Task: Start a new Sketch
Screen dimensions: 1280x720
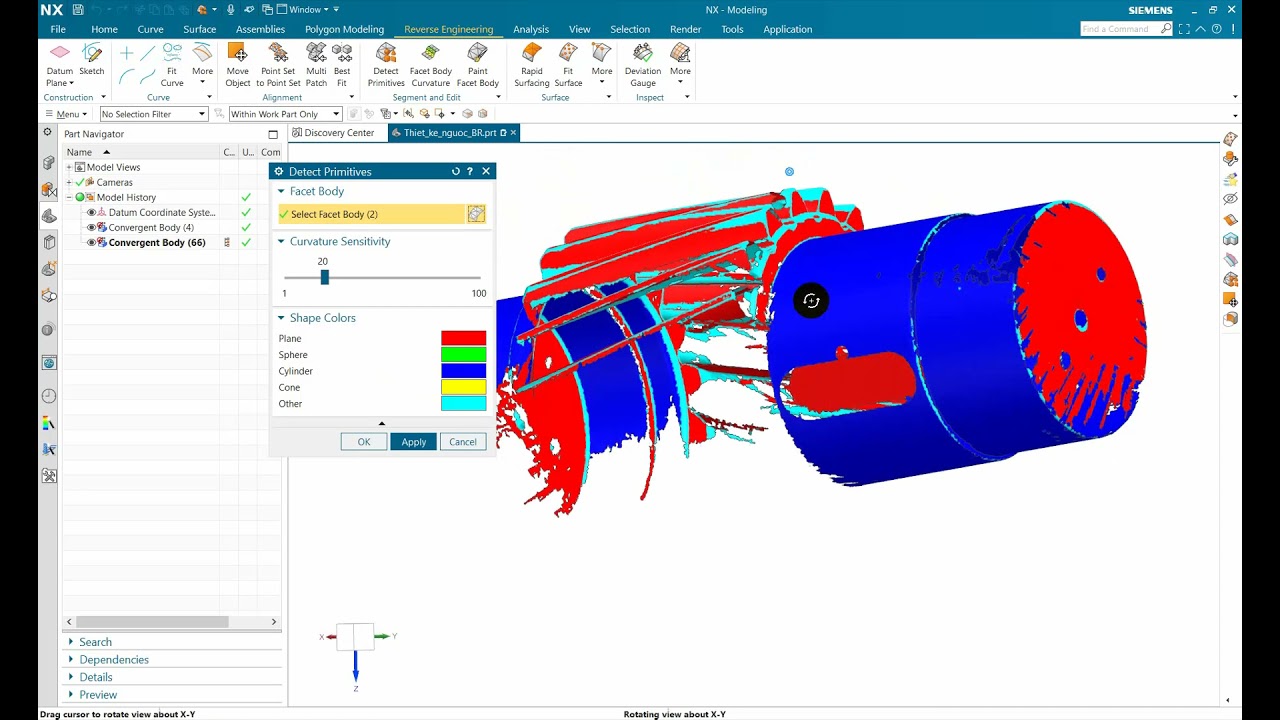Action: click(x=92, y=59)
